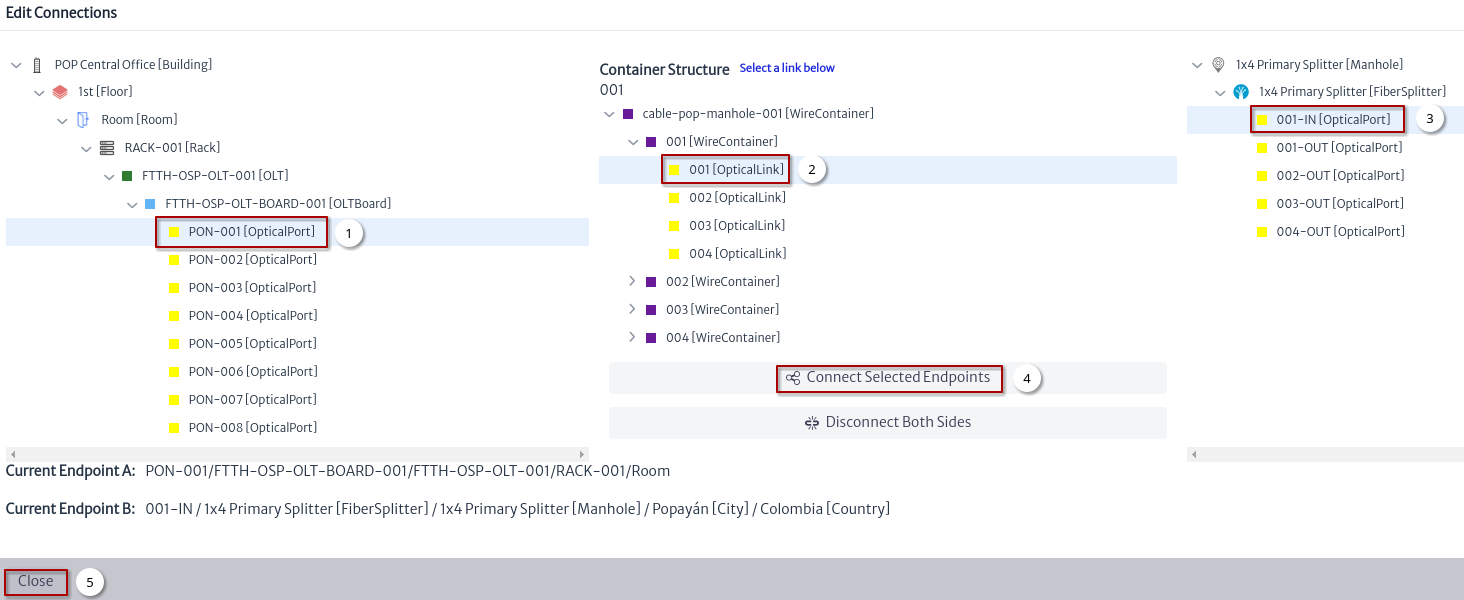Click the room door icon beside Room [Room]
This screenshot has height=600, width=1464.
pyautogui.click(x=84, y=120)
